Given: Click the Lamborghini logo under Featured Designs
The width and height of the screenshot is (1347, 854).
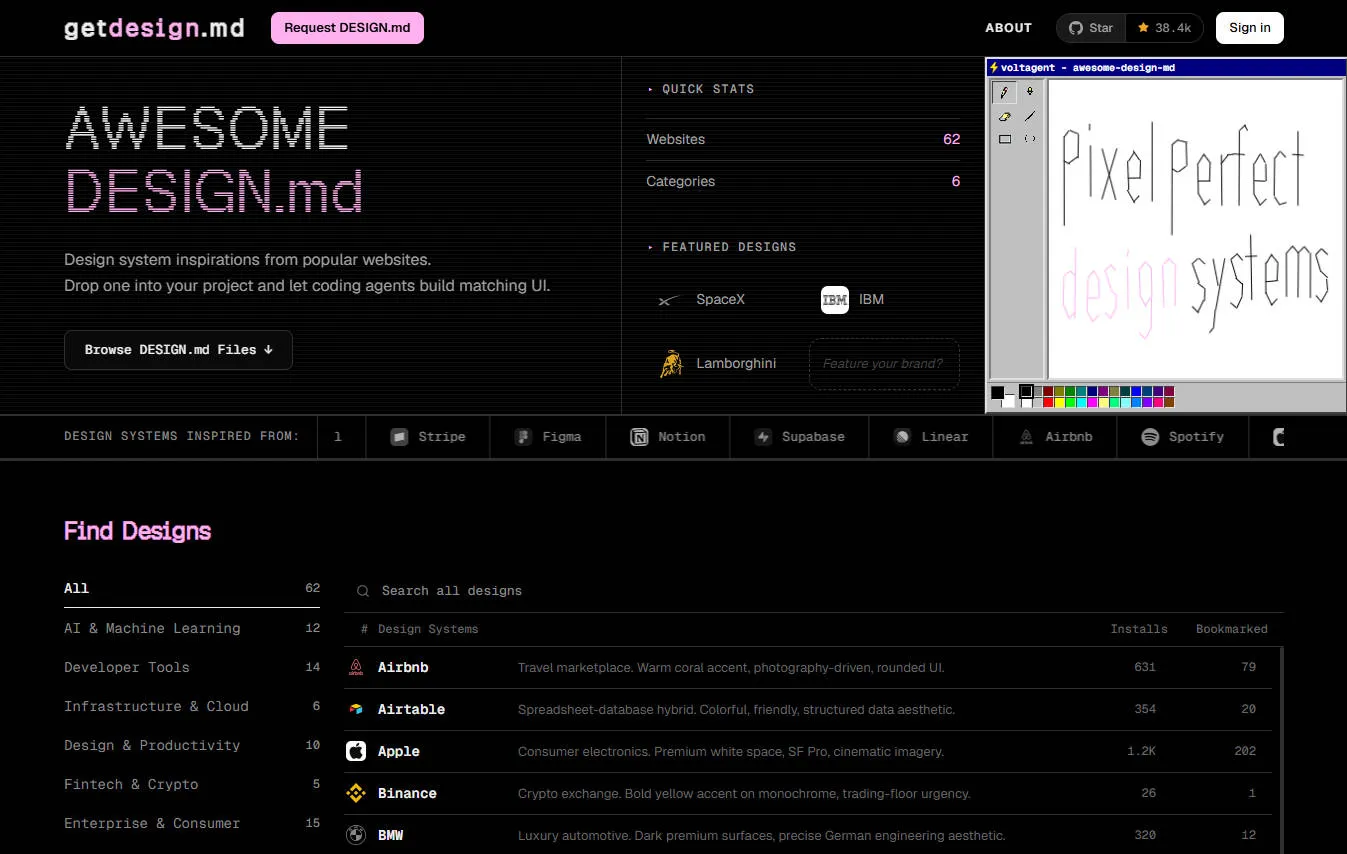Looking at the screenshot, I should tap(671, 363).
